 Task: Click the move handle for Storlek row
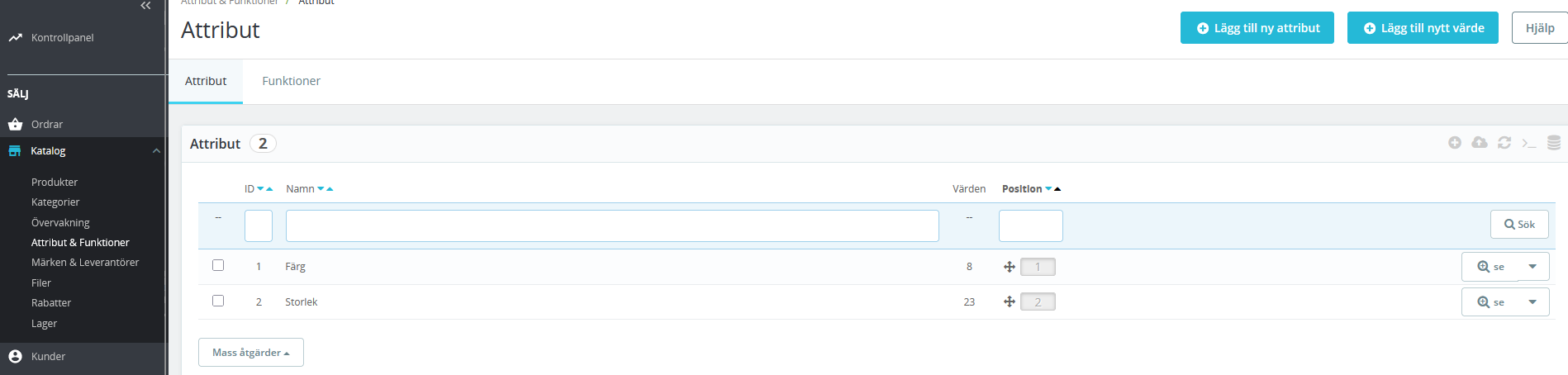(x=1009, y=302)
